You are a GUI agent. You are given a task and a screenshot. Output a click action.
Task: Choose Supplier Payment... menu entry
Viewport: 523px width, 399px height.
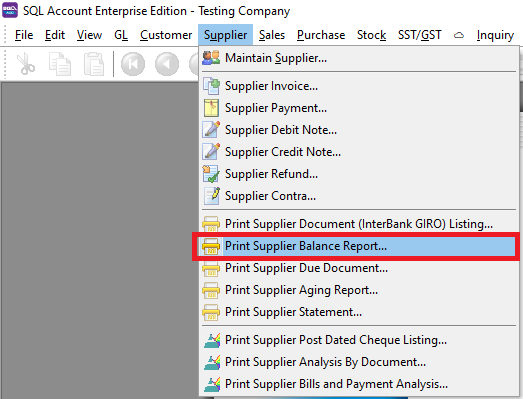click(359, 108)
